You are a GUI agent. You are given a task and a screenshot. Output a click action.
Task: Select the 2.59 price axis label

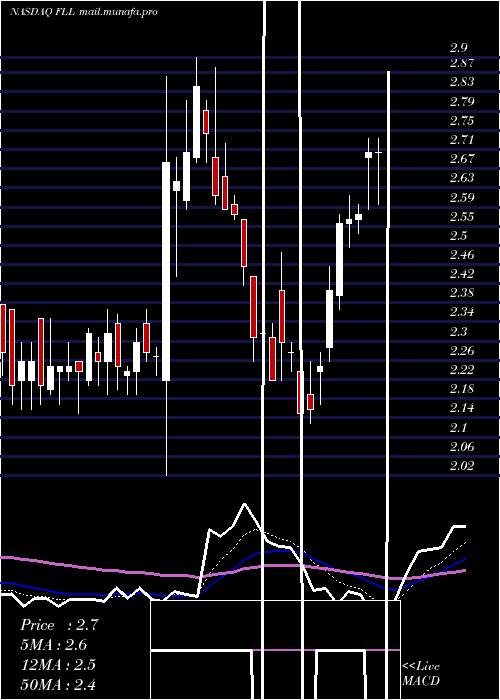[462, 197]
